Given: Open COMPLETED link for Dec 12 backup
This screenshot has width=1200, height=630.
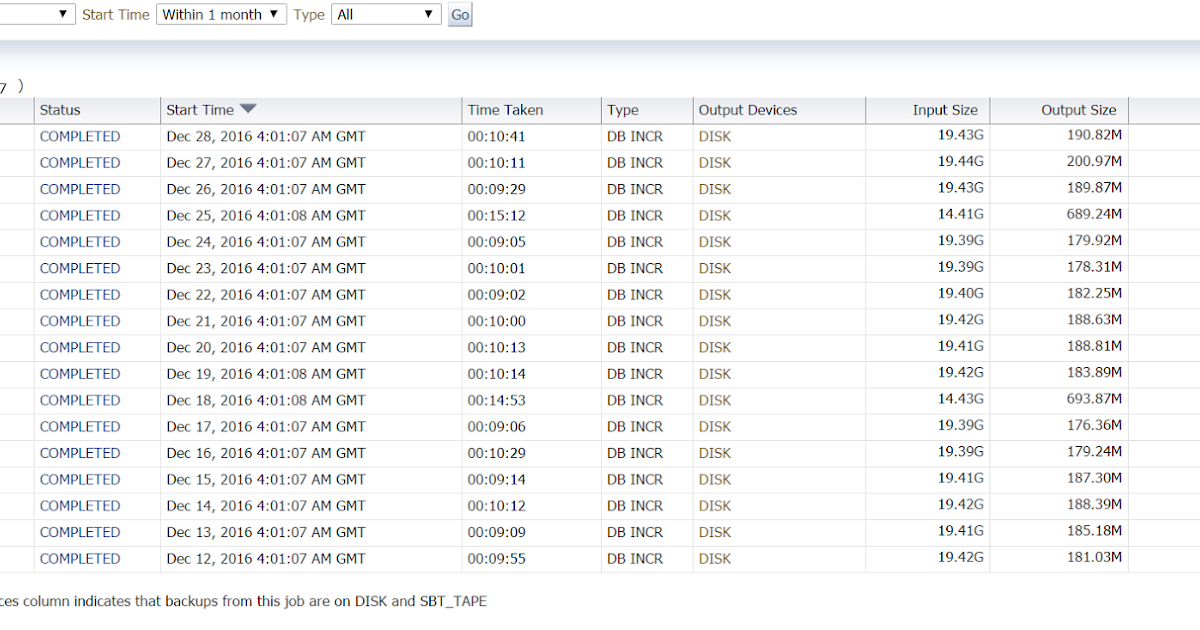Looking at the screenshot, I should [x=80, y=558].
